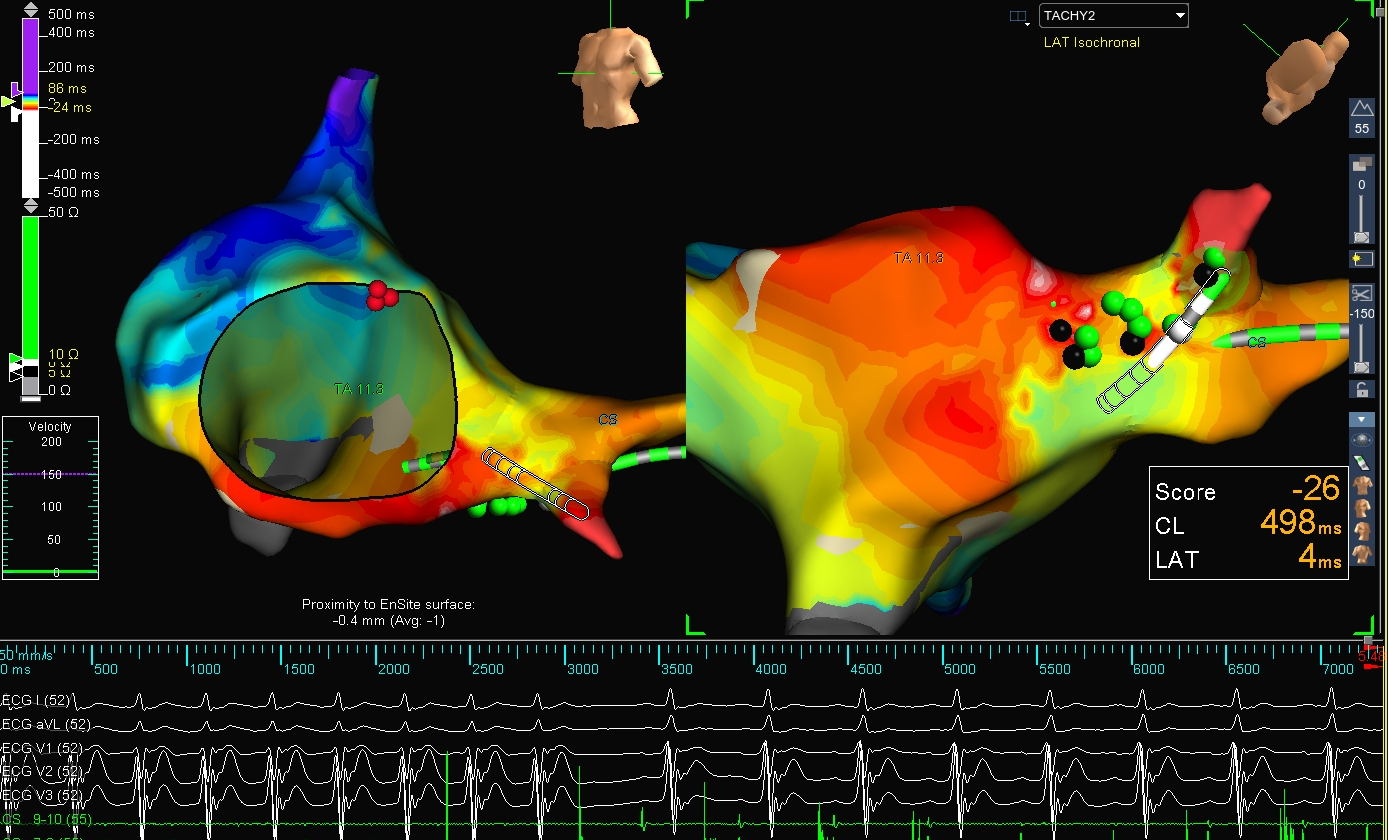Click the overlapping squares translucency icon

click(x=1361, y=164)
